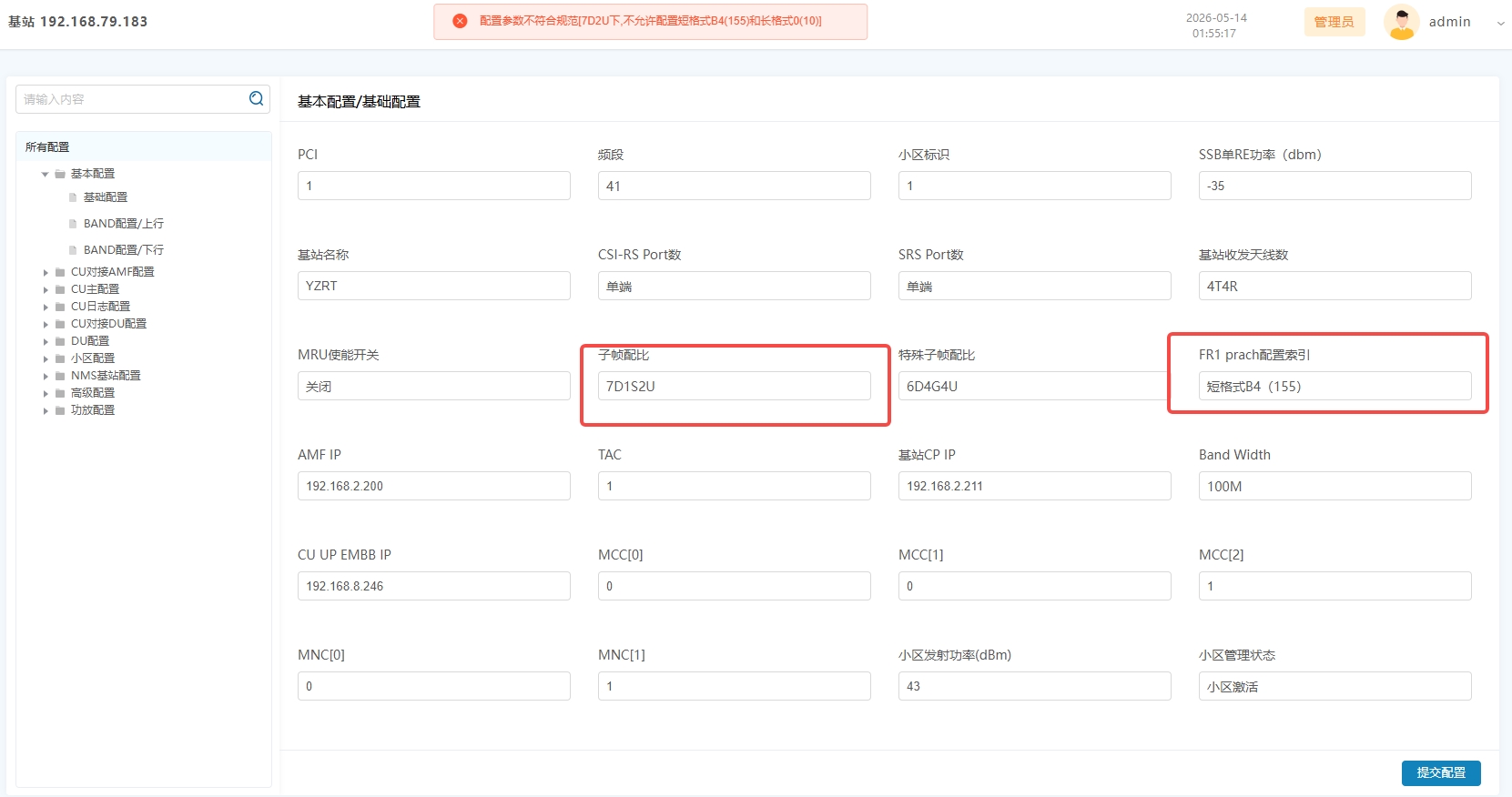This screenshot has width=1512, height=797.
Task: Focus the sidebar search input box
Action: (132, 99)
